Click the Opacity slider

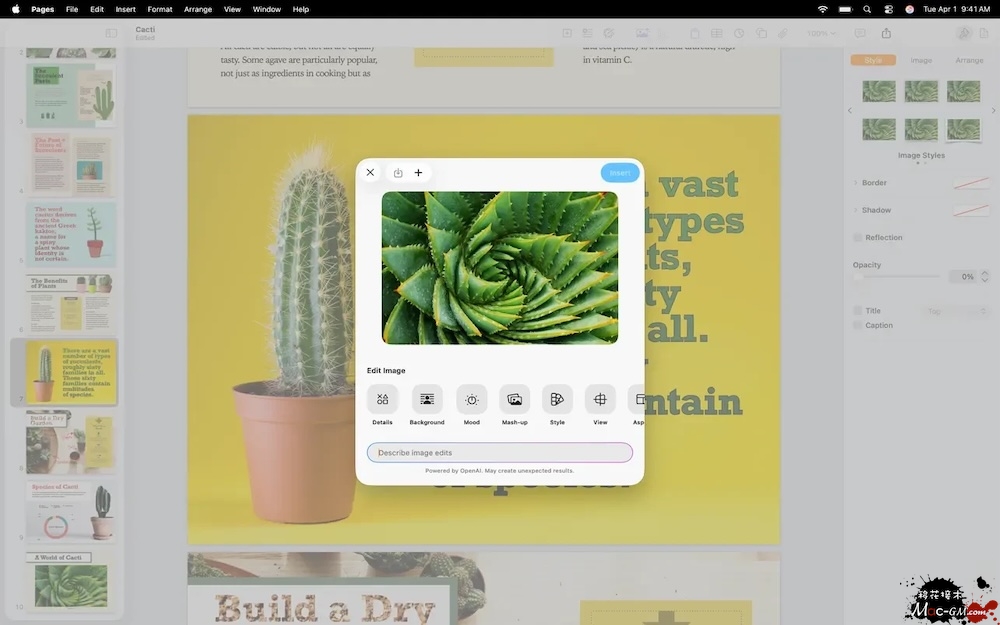pos(896,276)
